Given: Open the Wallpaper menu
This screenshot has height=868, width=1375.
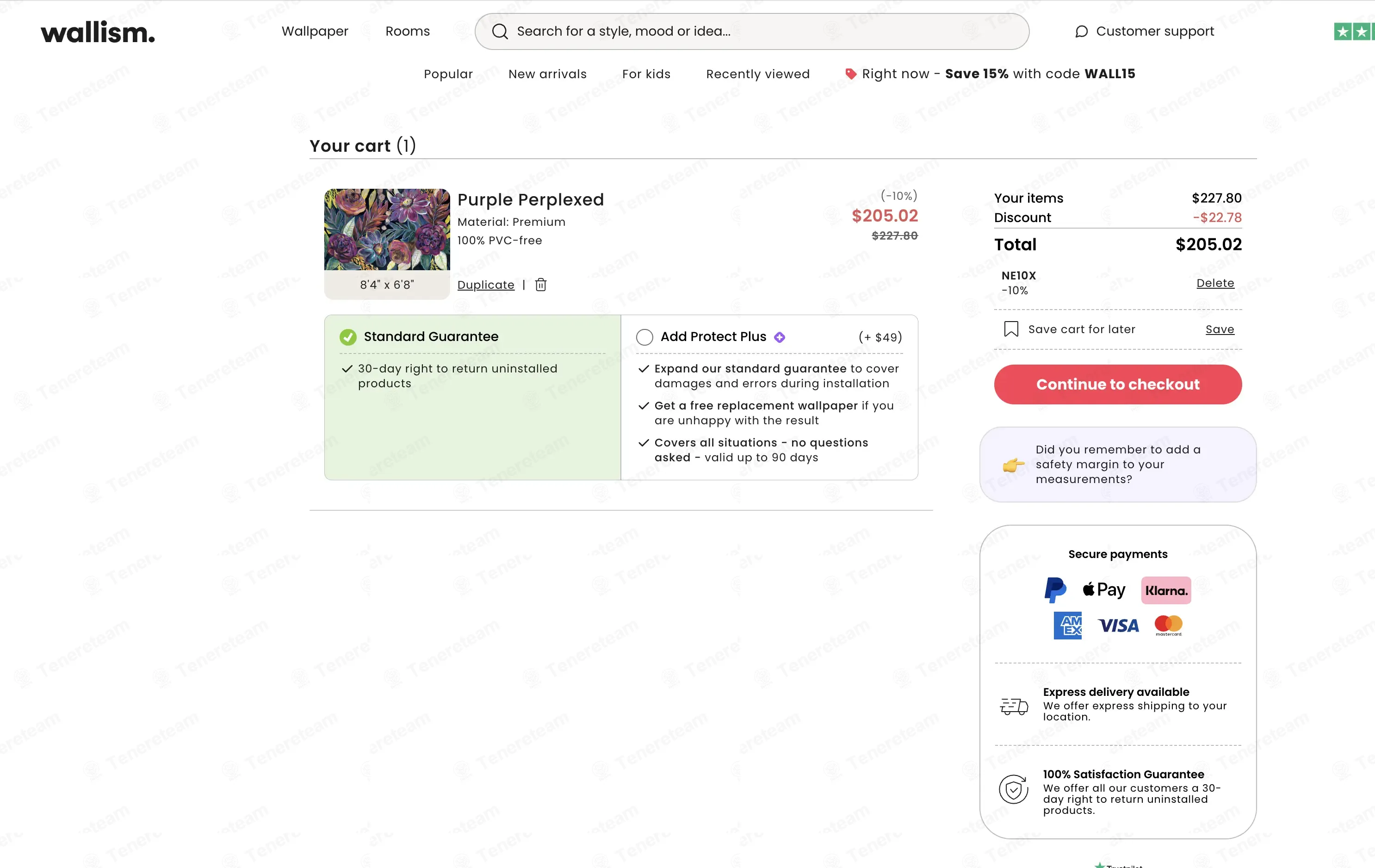Looking at the screenshot, I should click(315, 31).
